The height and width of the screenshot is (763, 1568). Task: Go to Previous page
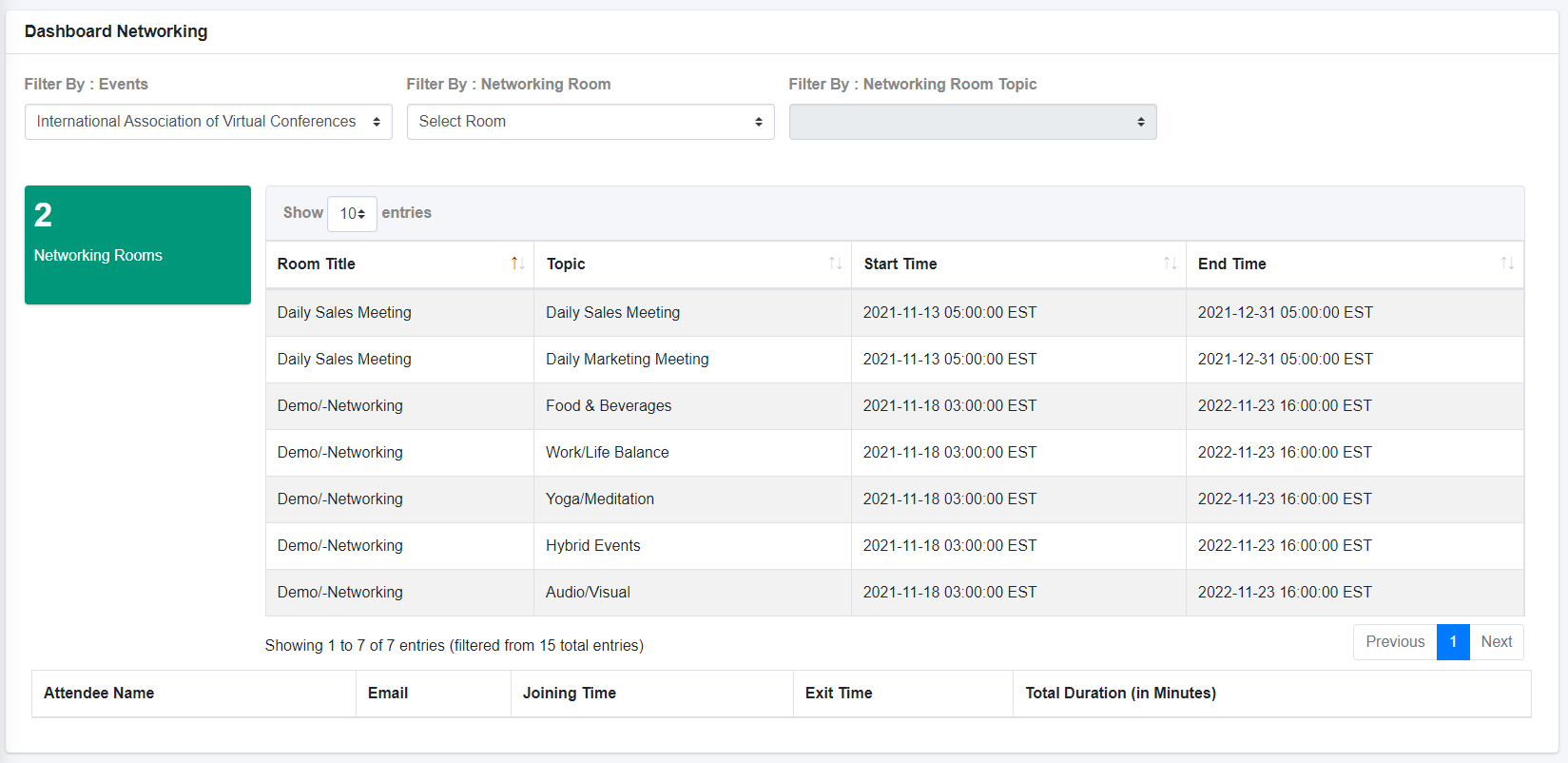tap(1395, 642)
